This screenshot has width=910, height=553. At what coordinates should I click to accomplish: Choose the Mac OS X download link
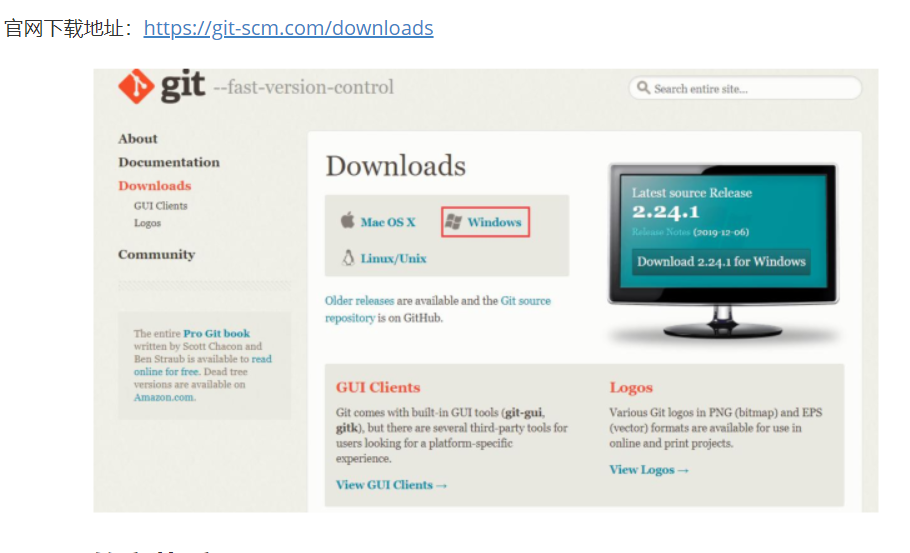(388, 222)
